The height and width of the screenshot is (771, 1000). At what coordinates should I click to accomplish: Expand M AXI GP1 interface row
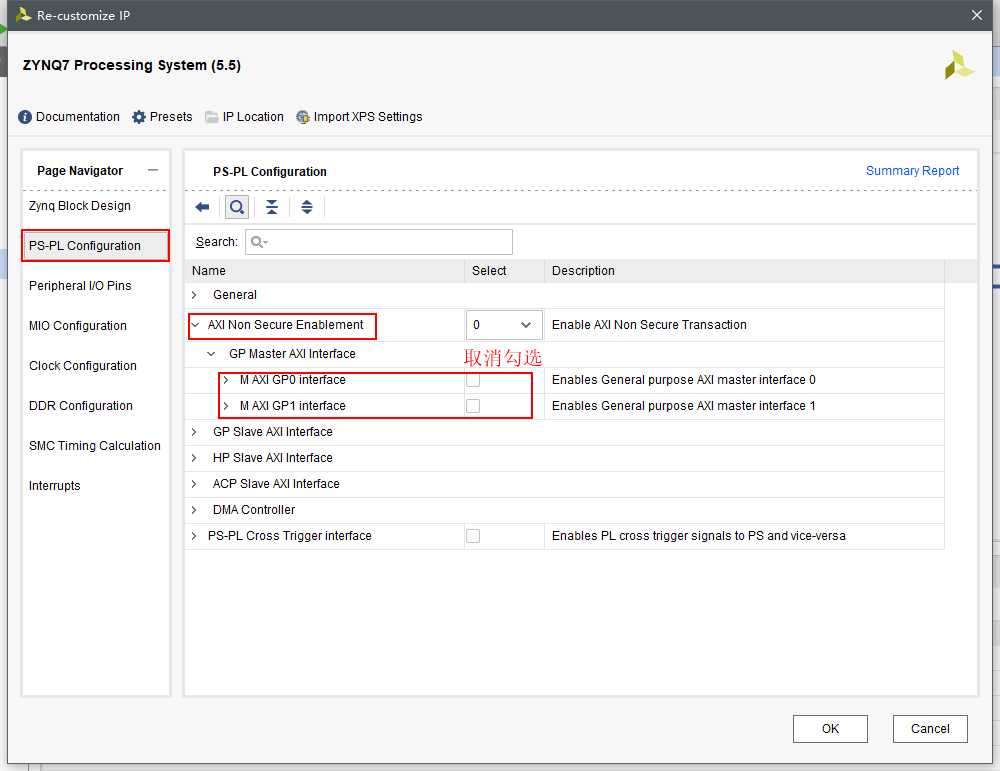pyautogui.click(x=226, y=406)
